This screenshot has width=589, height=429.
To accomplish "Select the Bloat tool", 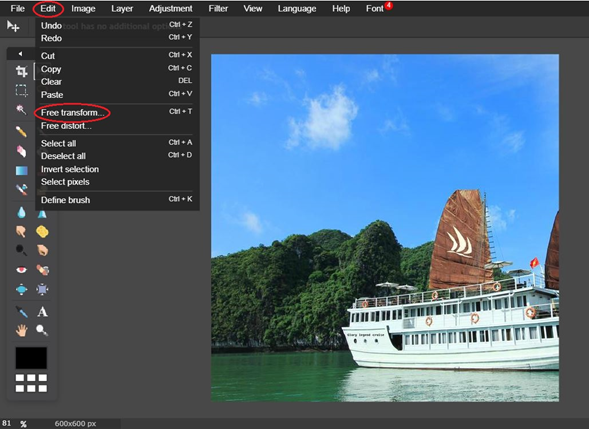I will 21,289.
